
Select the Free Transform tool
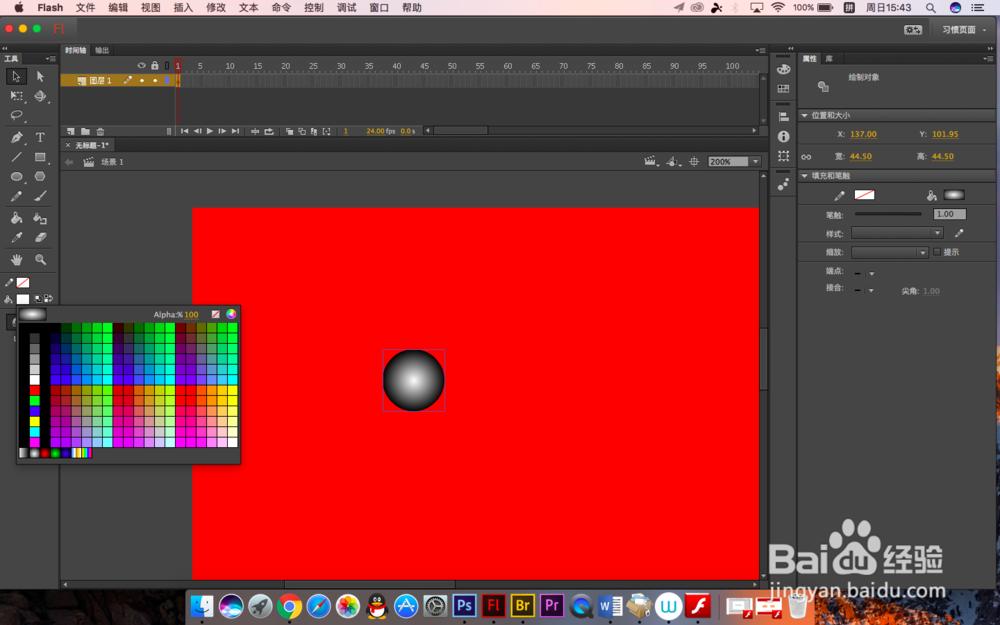(x=16, y=96)
